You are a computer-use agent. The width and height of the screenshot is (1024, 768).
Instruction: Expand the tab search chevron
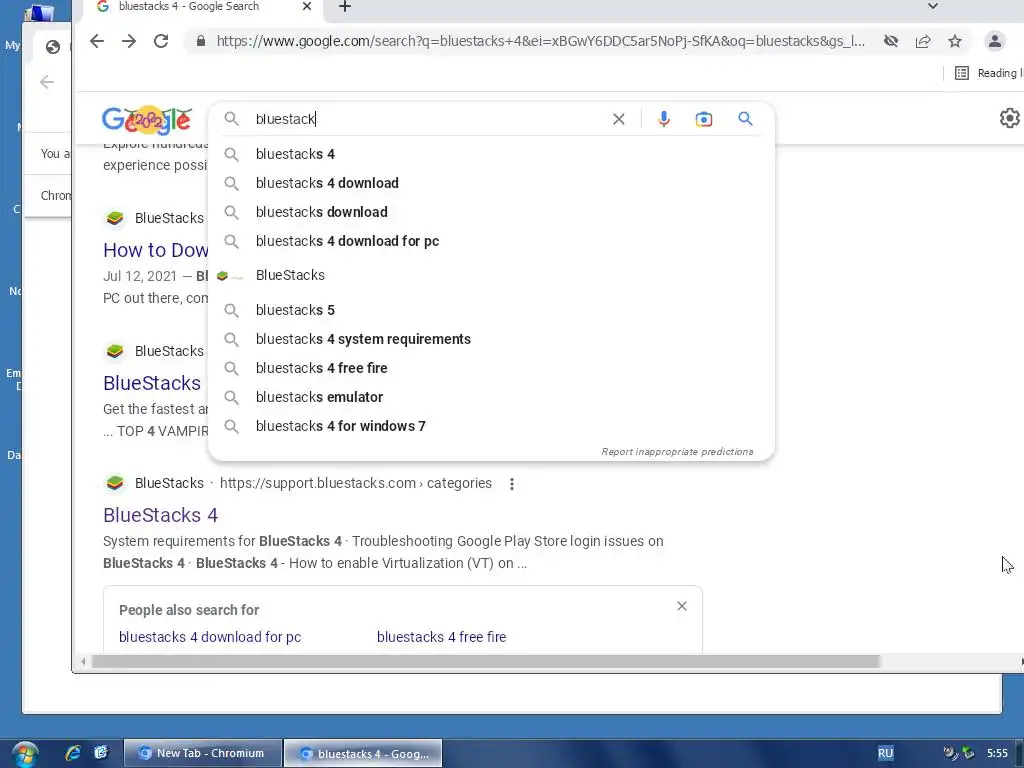pyautogui.click(x=933, y=7)
